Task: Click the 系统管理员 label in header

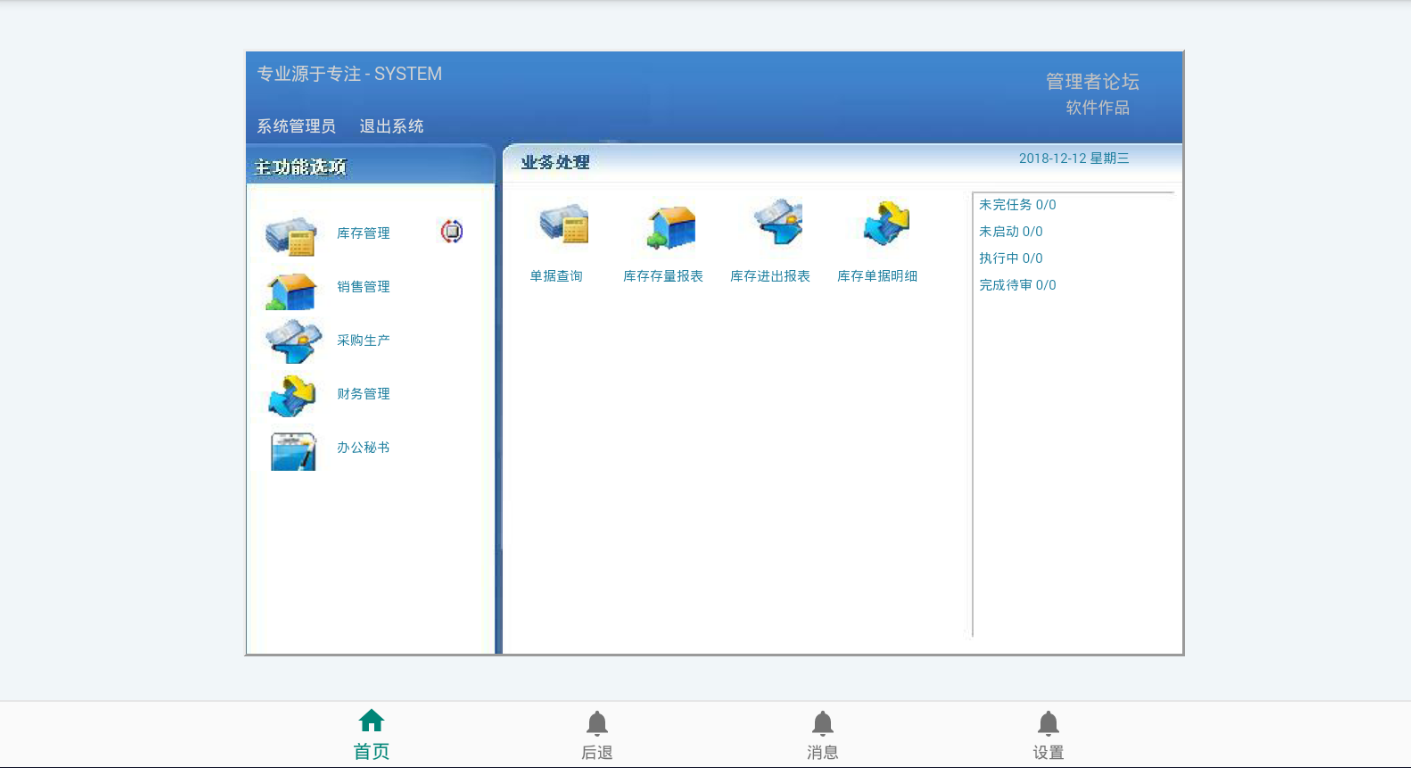Action: click(x=296, y=126)
